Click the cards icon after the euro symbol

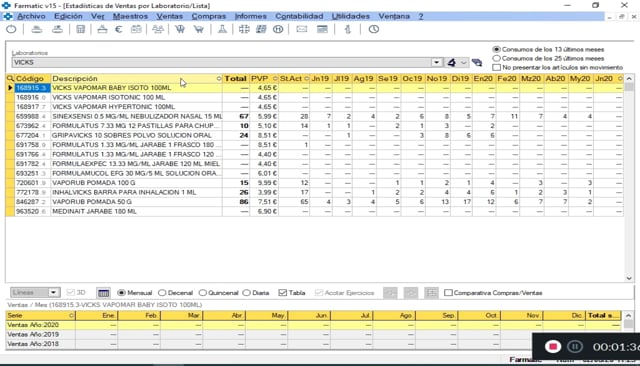coord(136,29)
